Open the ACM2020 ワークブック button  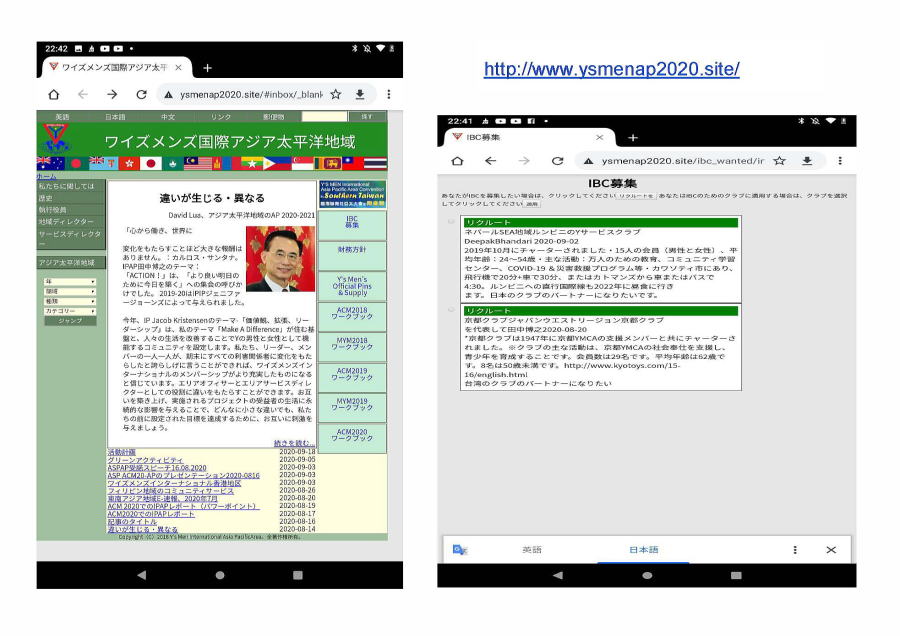pos(352,438)
